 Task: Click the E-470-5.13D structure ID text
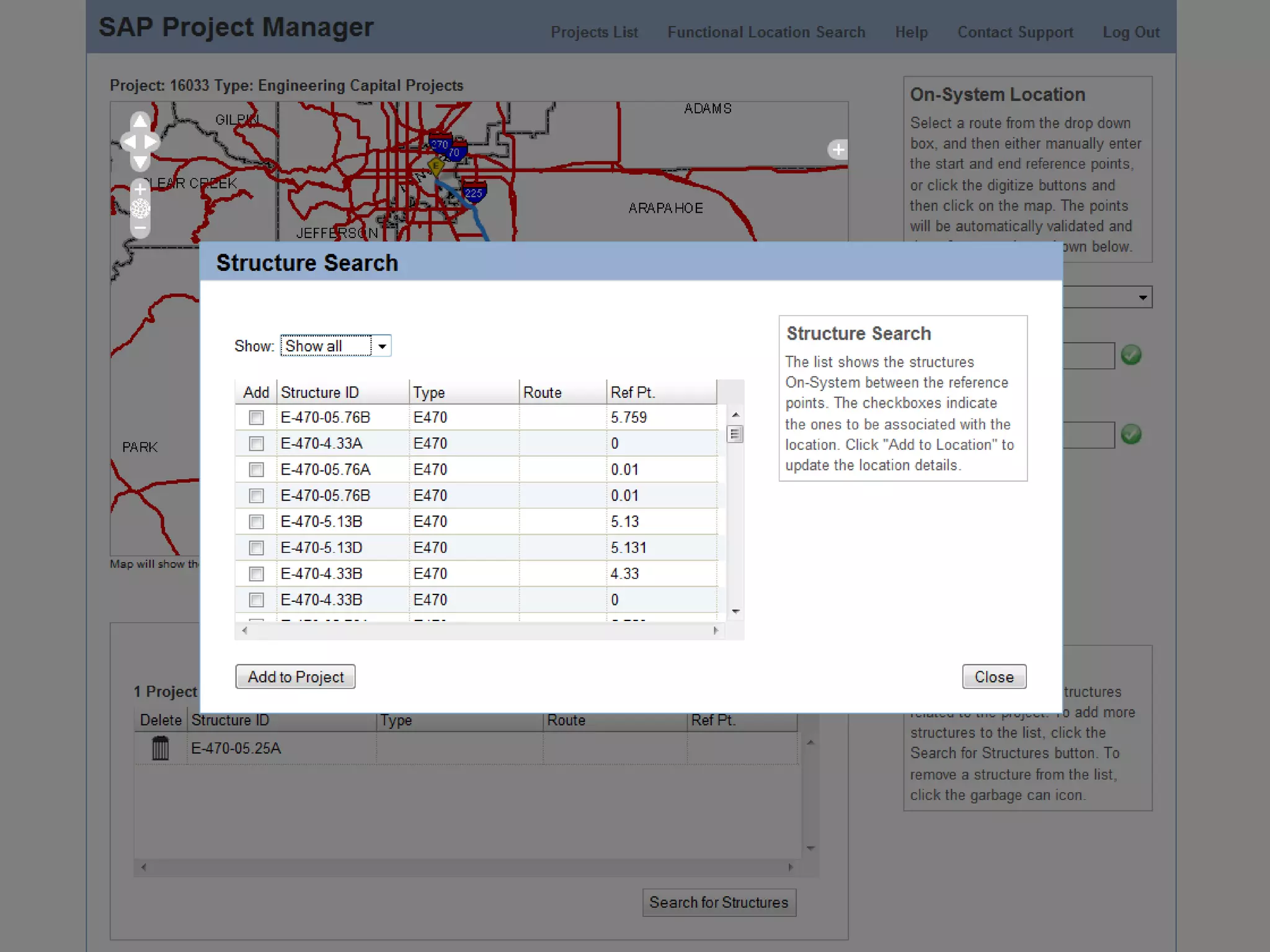(321, 548)
